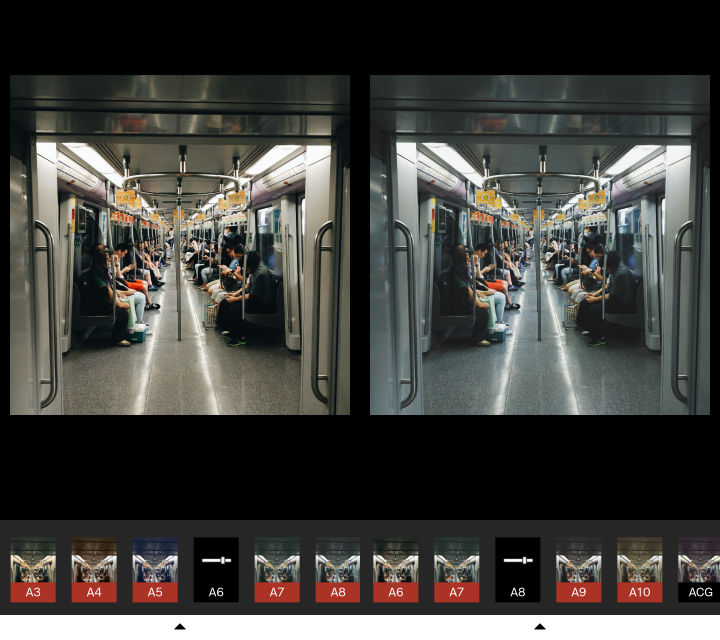
Task: Expand the right panel's bottom up-arrow
Action: point(540,627)
